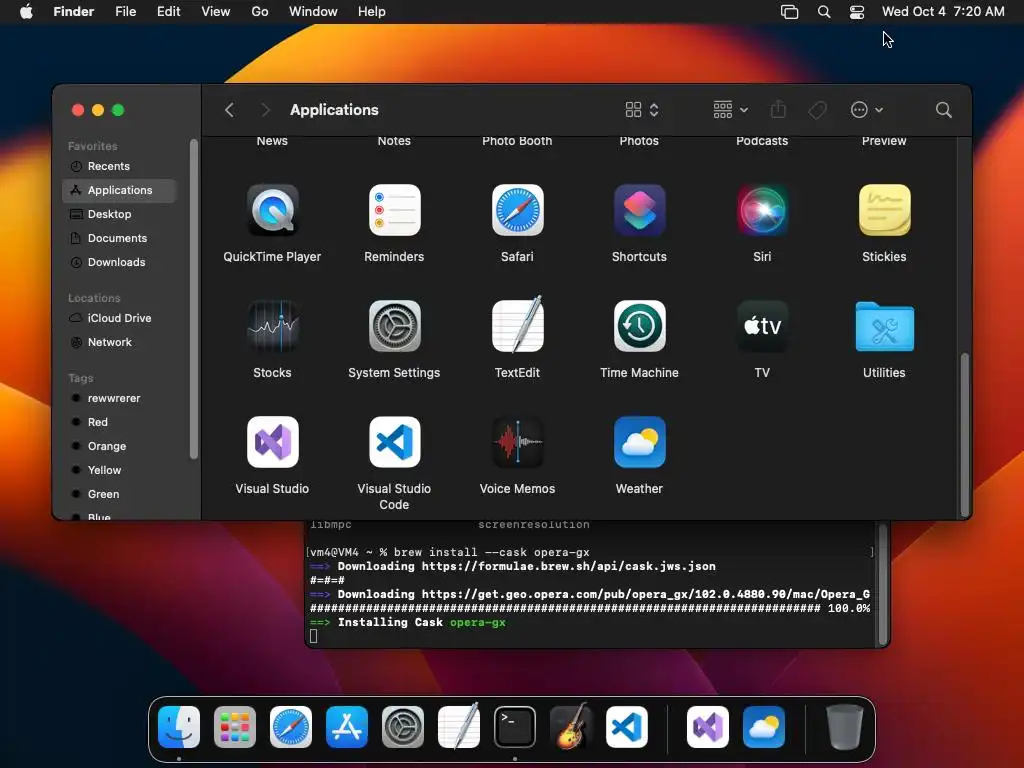This screenshot has height=768, width=1024.
Task: Click the Terminal window scrollbar
Action: [883, 584]
